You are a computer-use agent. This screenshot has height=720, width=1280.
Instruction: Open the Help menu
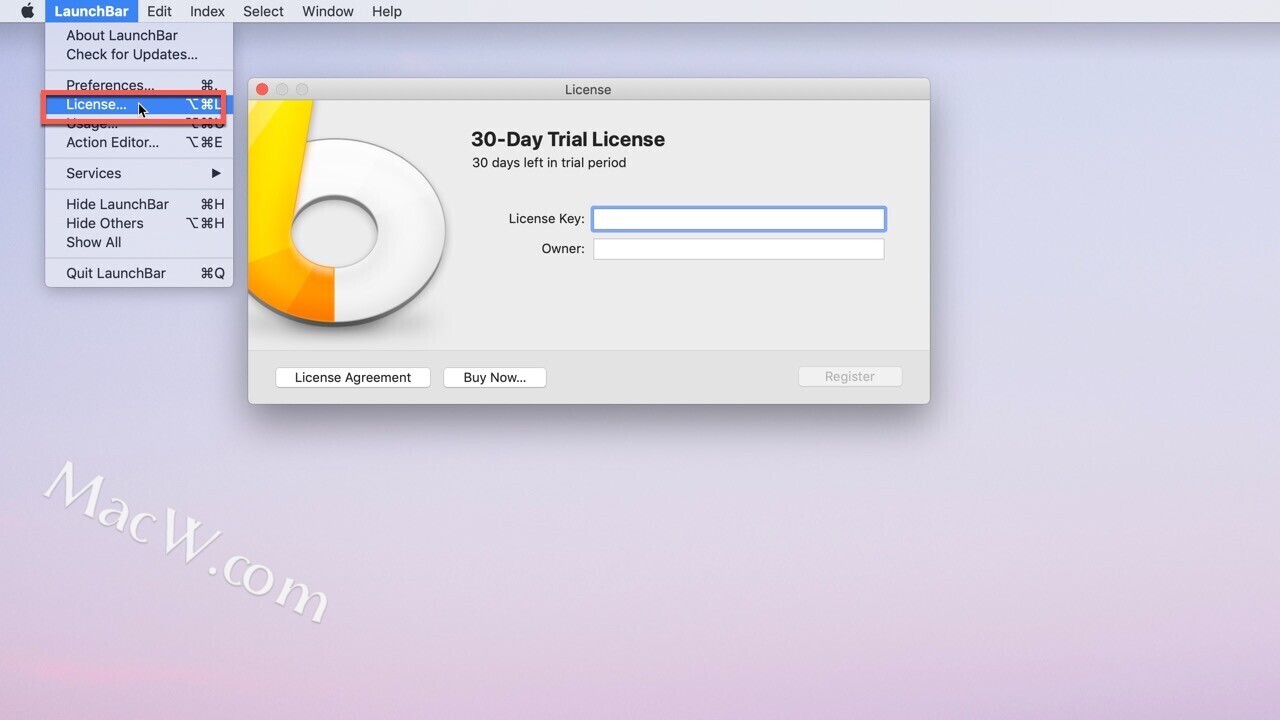(387, 11)
